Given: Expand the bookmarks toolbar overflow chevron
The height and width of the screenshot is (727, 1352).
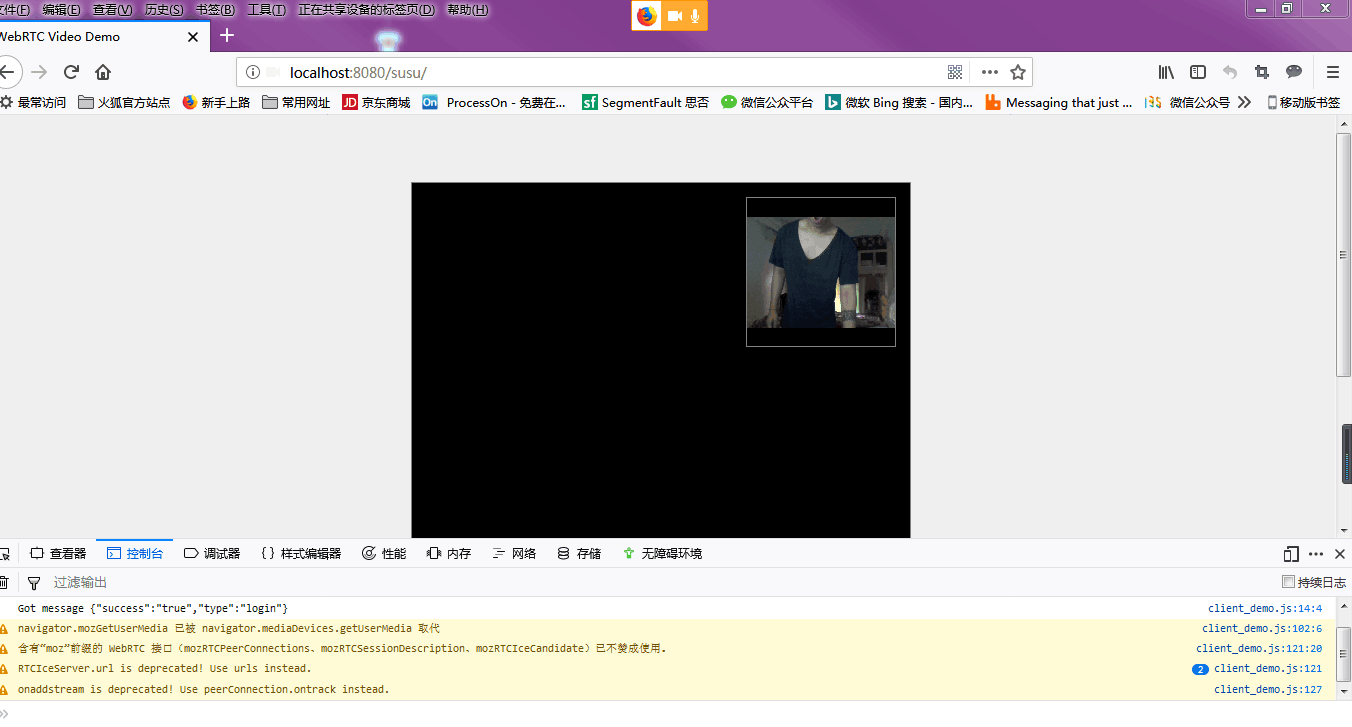Looking at the screenshot, I should [x=1244, y=102].
